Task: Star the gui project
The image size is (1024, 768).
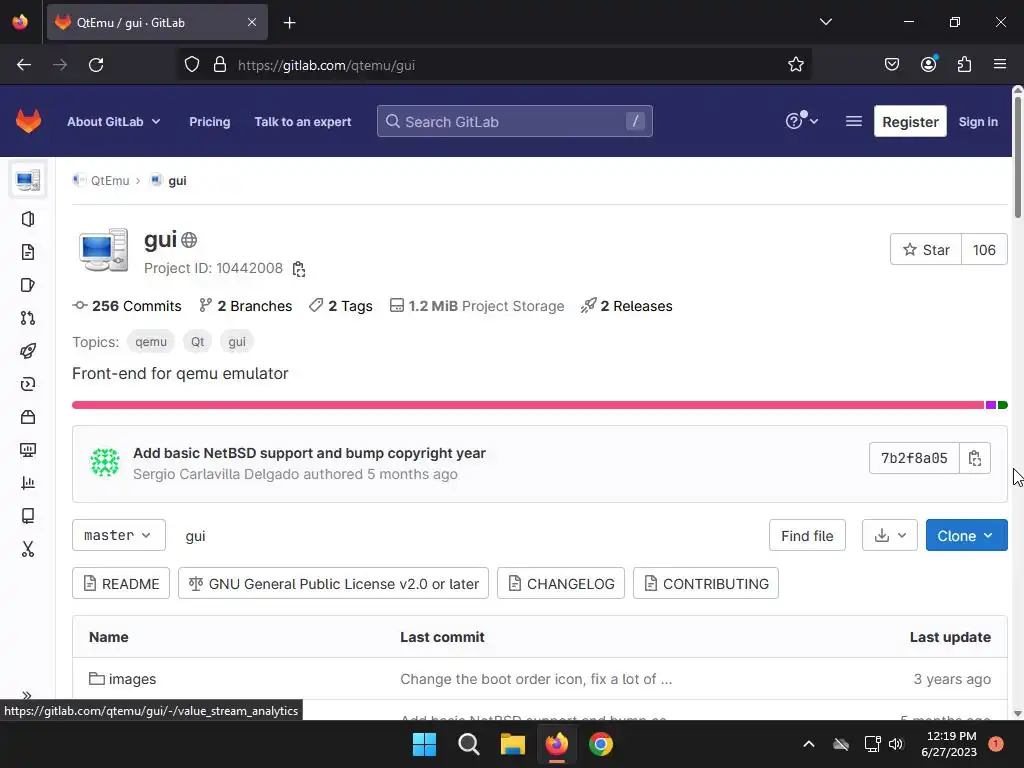Action: click(925, 249)
